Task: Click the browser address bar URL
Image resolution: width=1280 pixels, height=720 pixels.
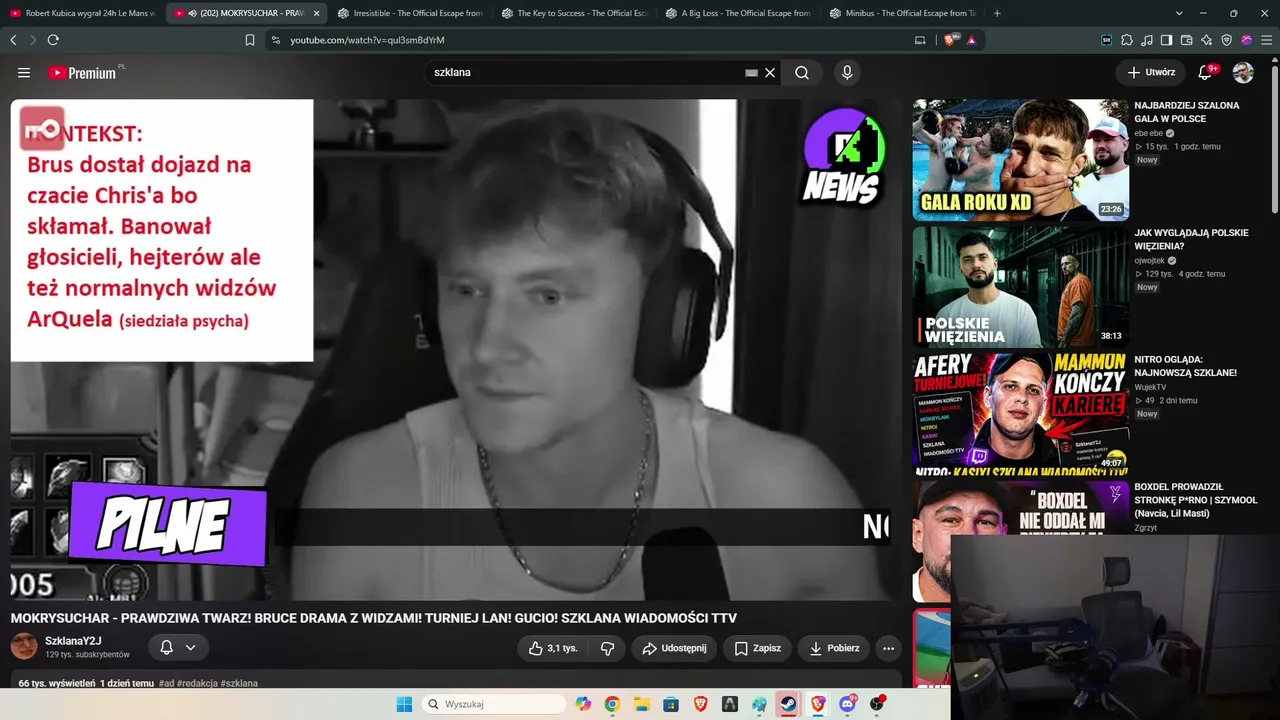Action: pyautogui.click(x=367, y=40)
